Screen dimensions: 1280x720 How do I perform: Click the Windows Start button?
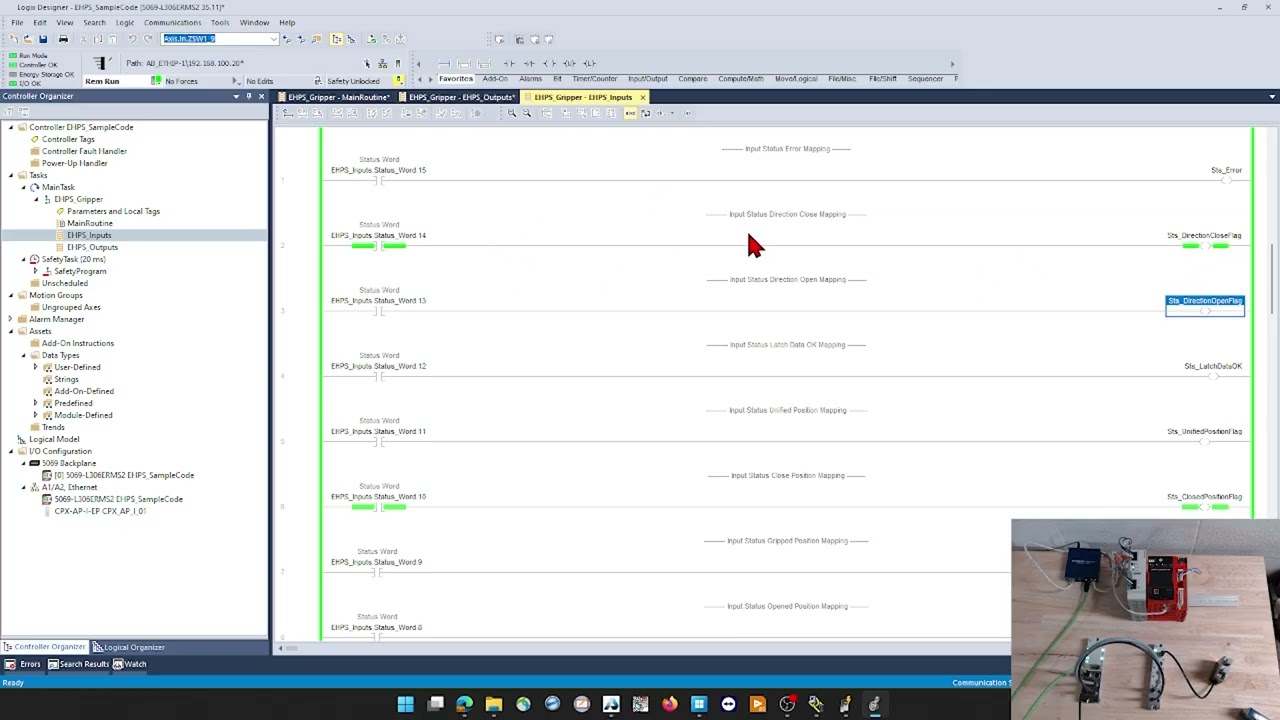405,705
